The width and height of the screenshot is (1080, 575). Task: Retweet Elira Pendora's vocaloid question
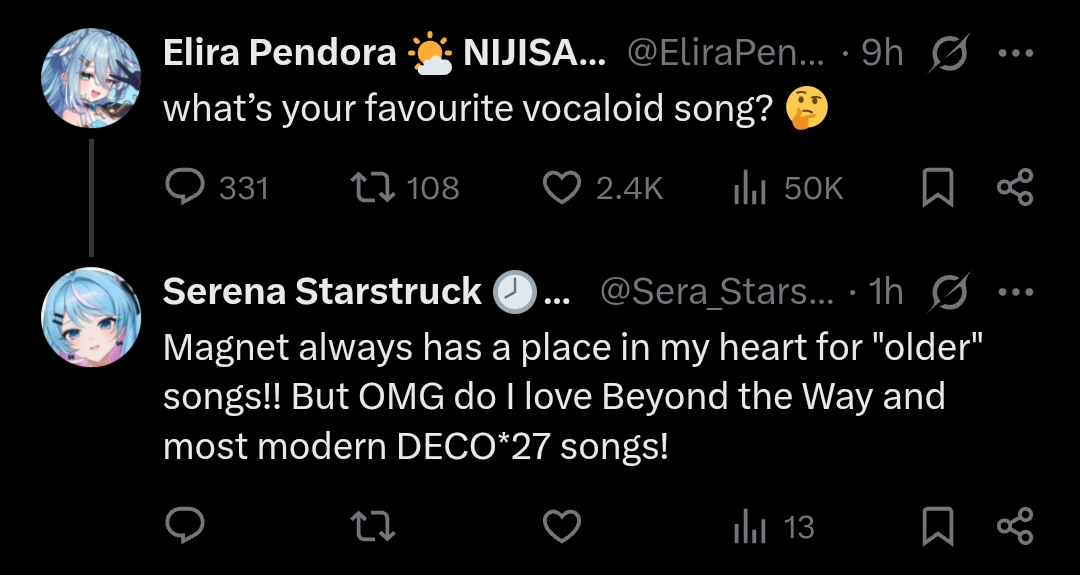click(373, 188)
